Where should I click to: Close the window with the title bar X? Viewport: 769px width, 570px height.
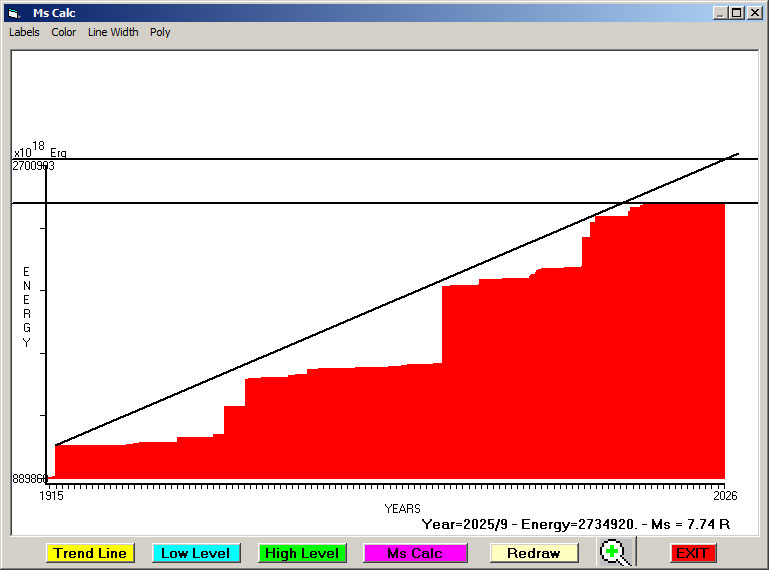click(754, 13)
